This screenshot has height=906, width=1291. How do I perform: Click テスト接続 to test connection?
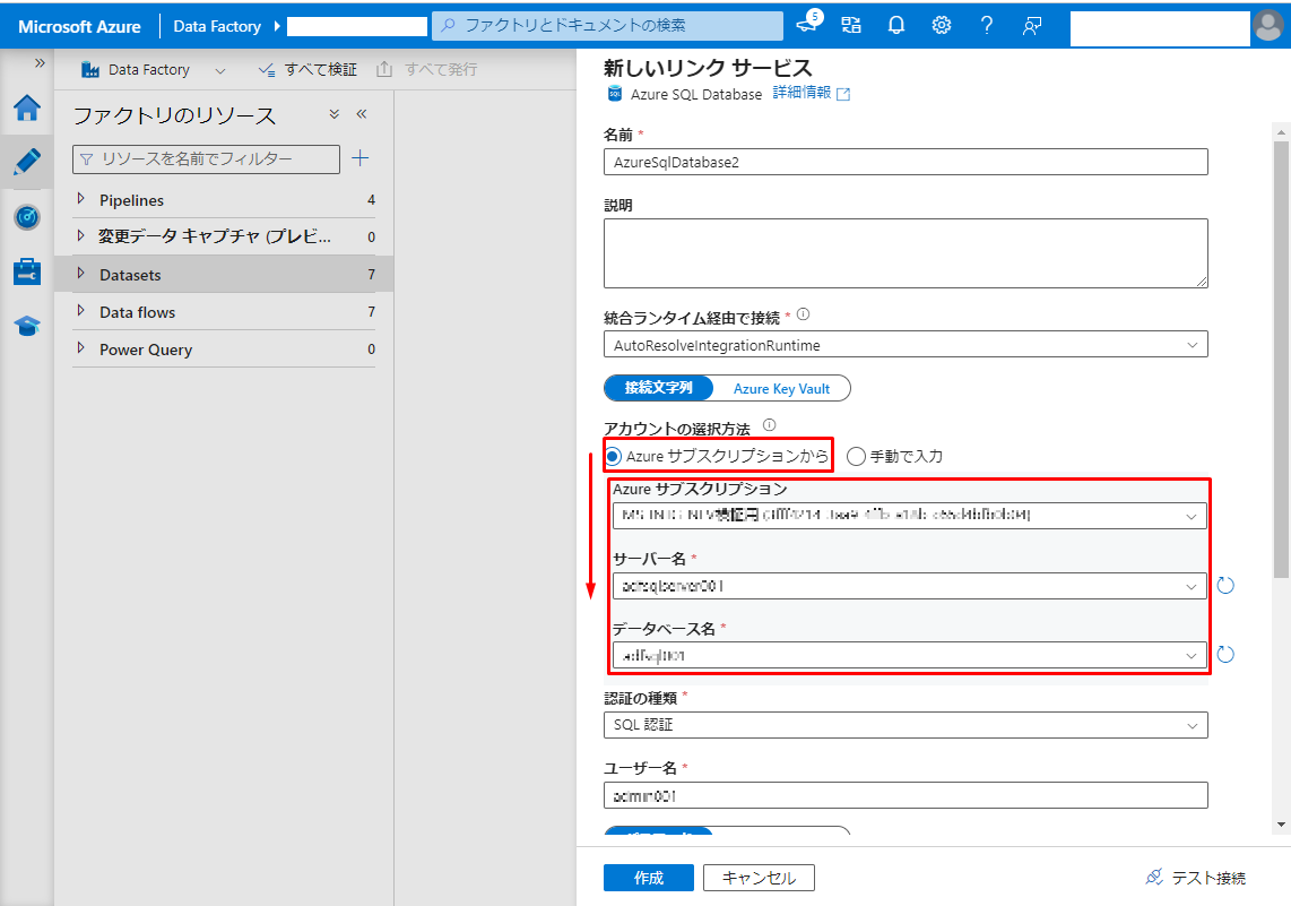(x=1196, y=878)
